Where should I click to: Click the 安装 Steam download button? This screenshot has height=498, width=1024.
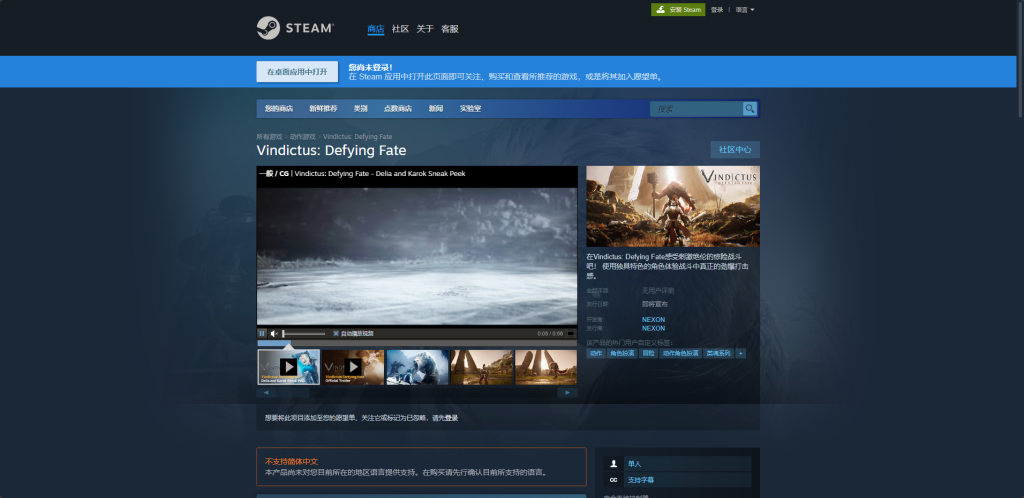(x=678, y=10)
